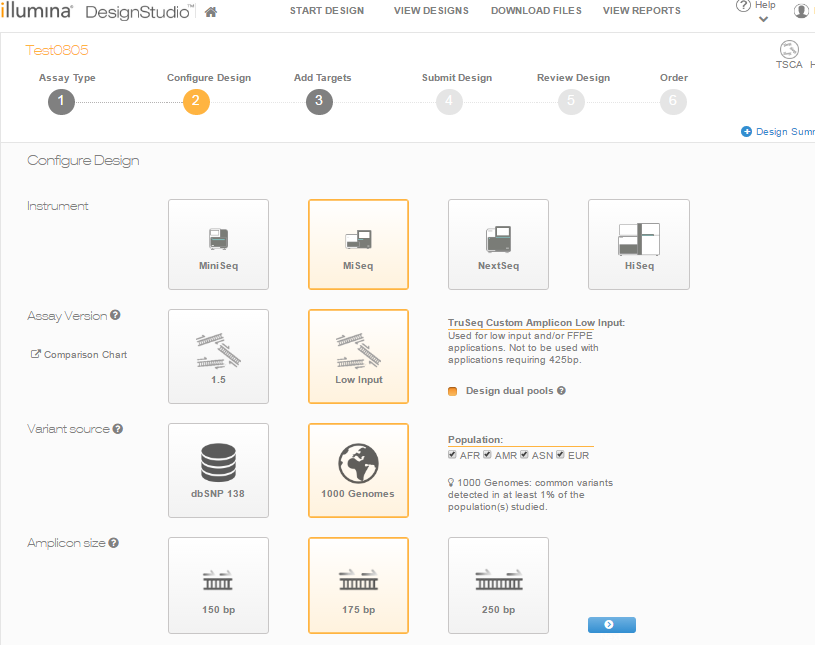Click the Assay Type step label

click(67, 77)
